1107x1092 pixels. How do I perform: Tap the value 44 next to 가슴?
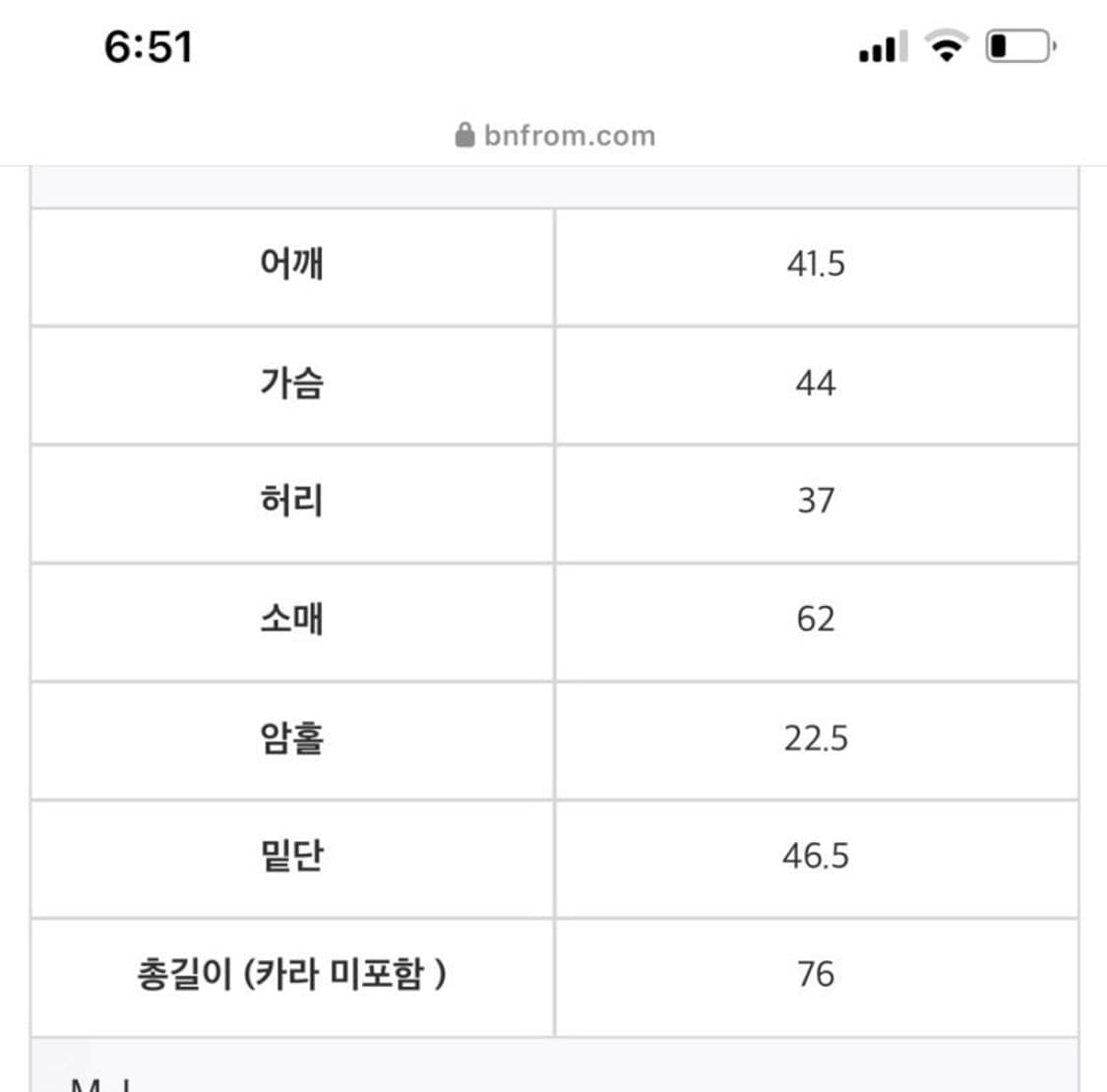[817, 383]
